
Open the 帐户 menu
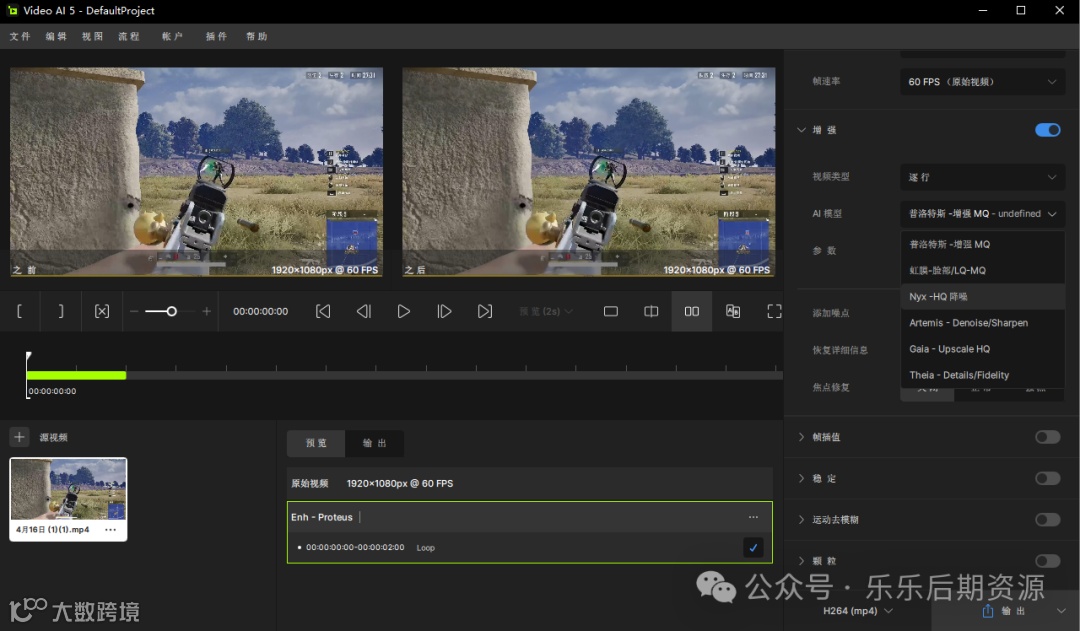pyautogui.click(x=172, y=36)
